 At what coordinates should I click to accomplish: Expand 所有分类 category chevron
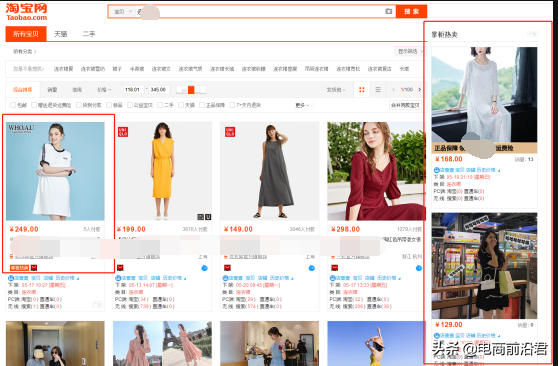(x=35, y=52)
